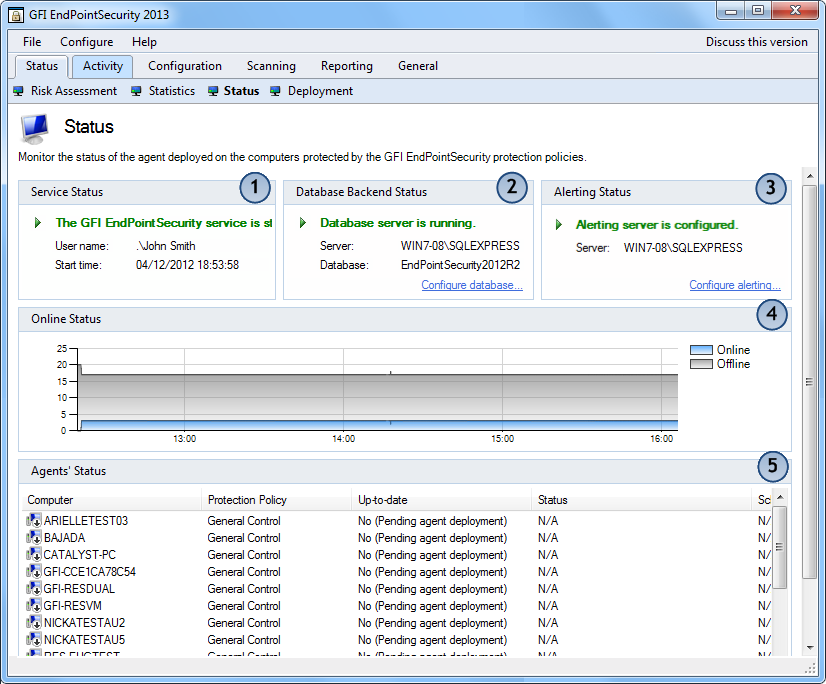
Task: Click the BAJADA computer icon
Action: (x=34, y=538)
